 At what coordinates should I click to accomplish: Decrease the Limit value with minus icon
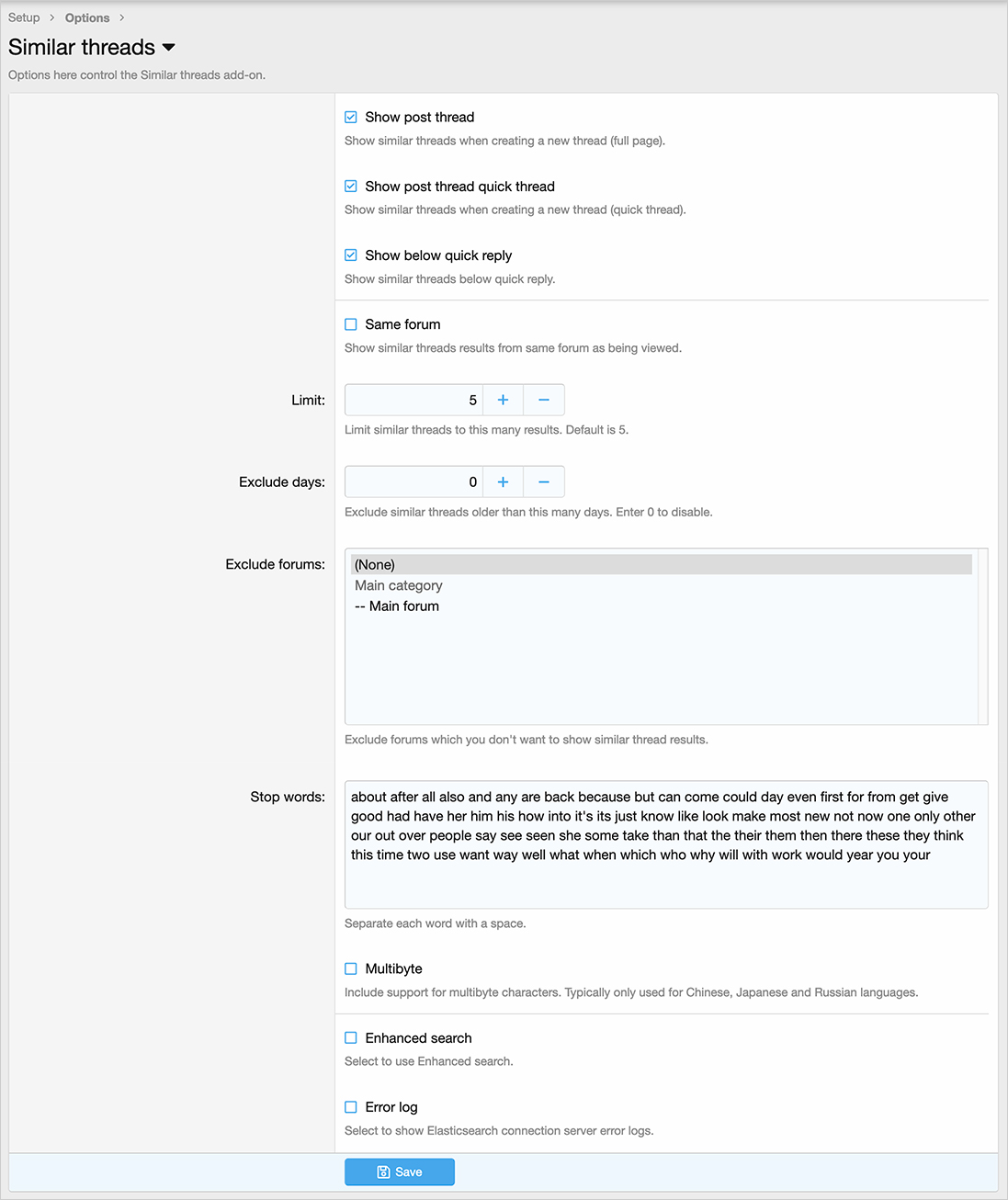click(x=544, y=400)
